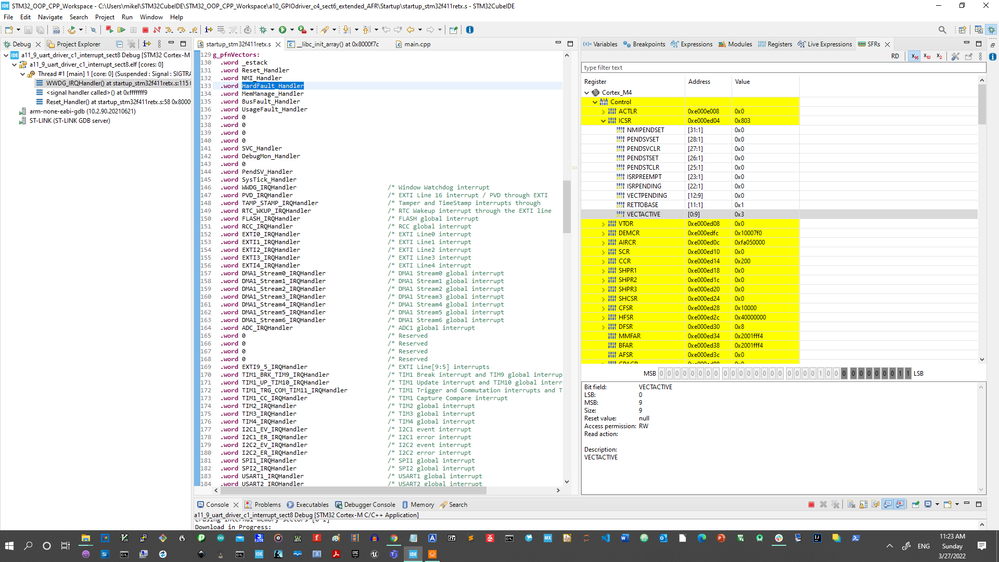Click the Debug bug icon in toolbar
Screen dimensions: 999x562
pyautogui.click(x=262, y=29)
